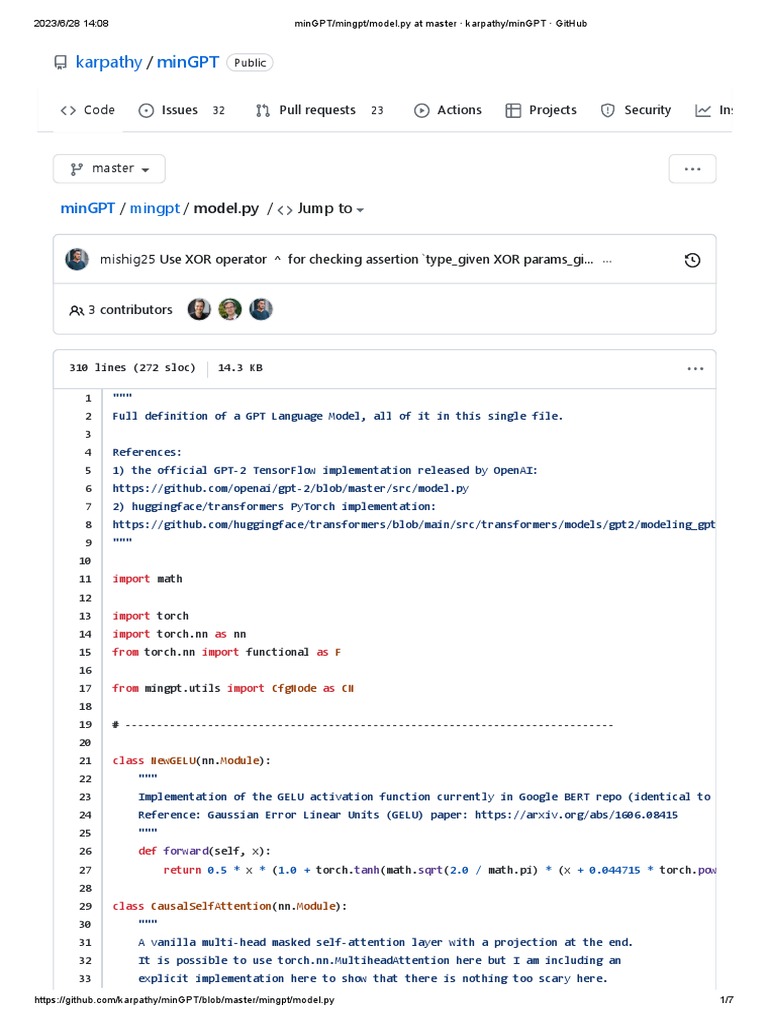768x1024 pixels.
Task: Open the master branch dropdown
Action: (x=109, y=169)
